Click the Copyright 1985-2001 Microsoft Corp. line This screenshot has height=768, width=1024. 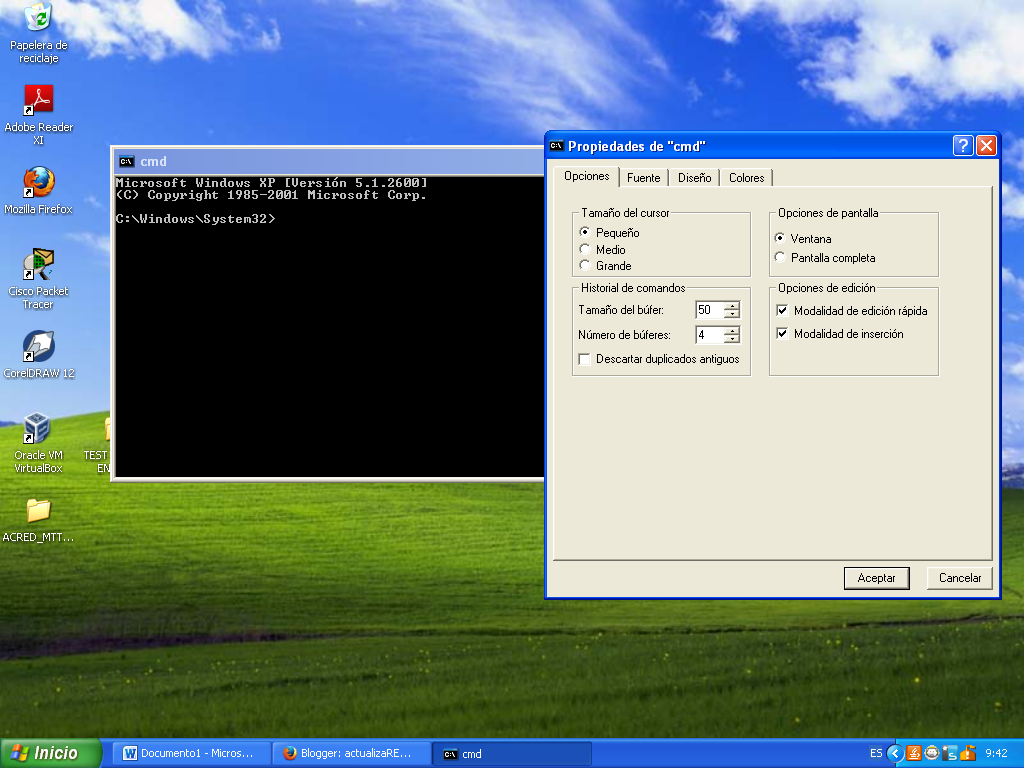[271, 195]
